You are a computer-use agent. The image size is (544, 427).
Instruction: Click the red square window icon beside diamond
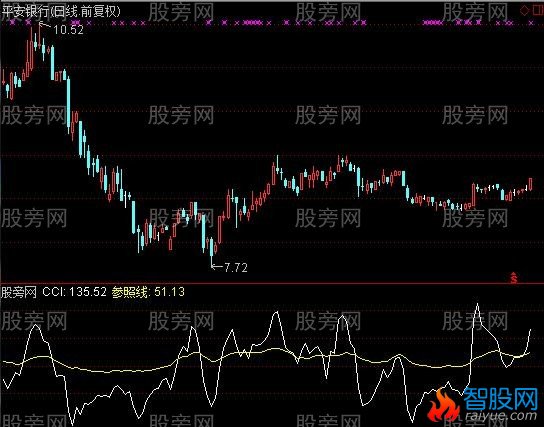pos(538,10)
